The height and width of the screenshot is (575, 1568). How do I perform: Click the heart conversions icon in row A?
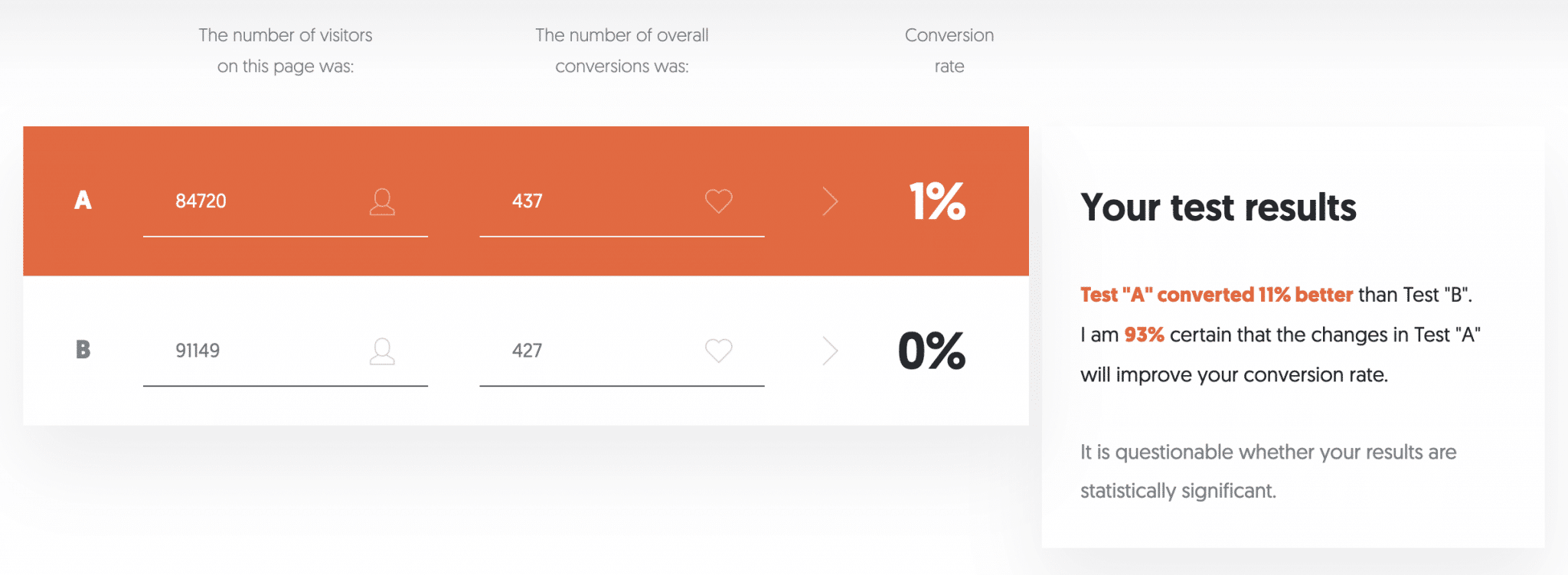[x=718, y=201]
